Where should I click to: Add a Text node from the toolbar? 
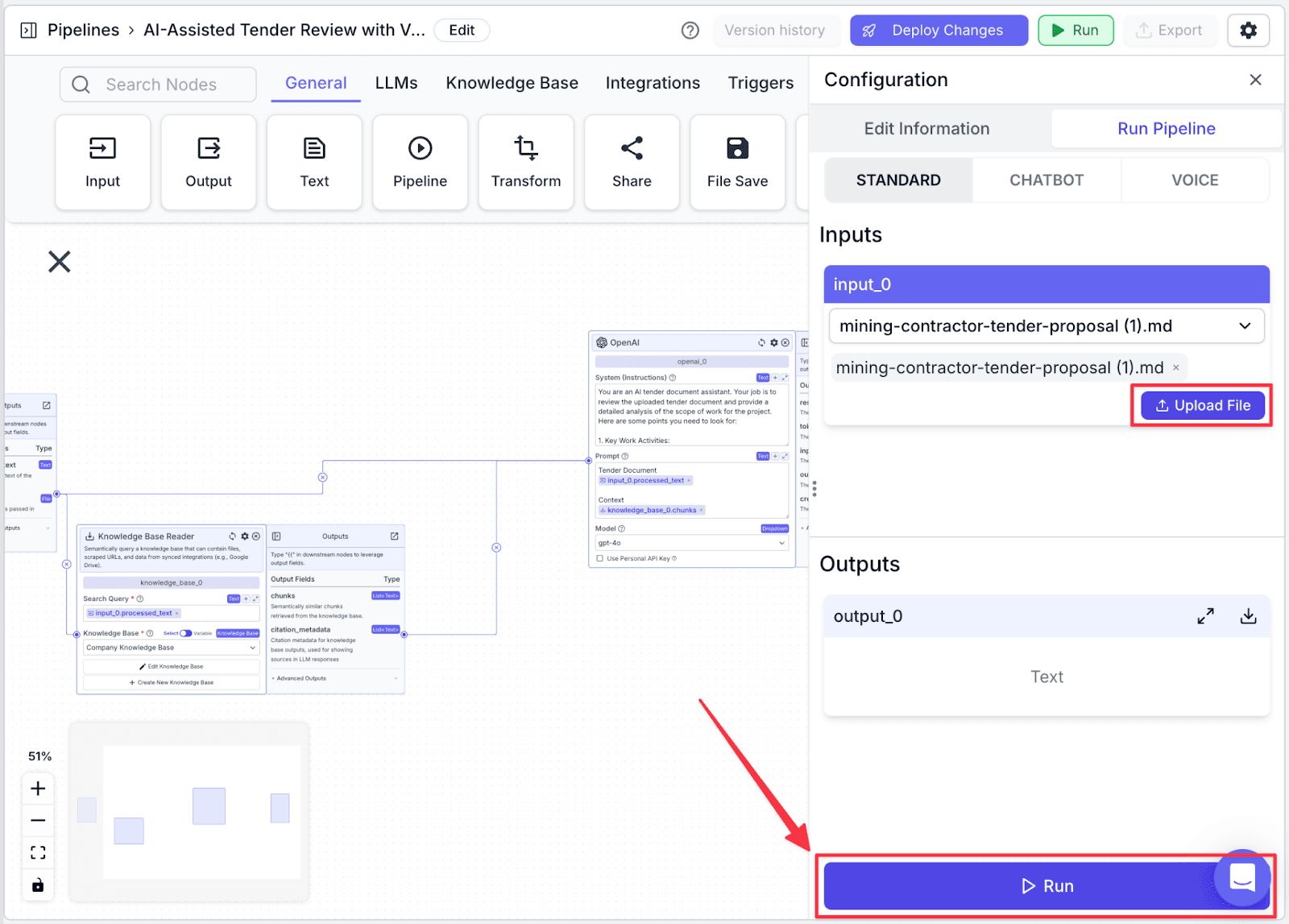click(314, 163)
